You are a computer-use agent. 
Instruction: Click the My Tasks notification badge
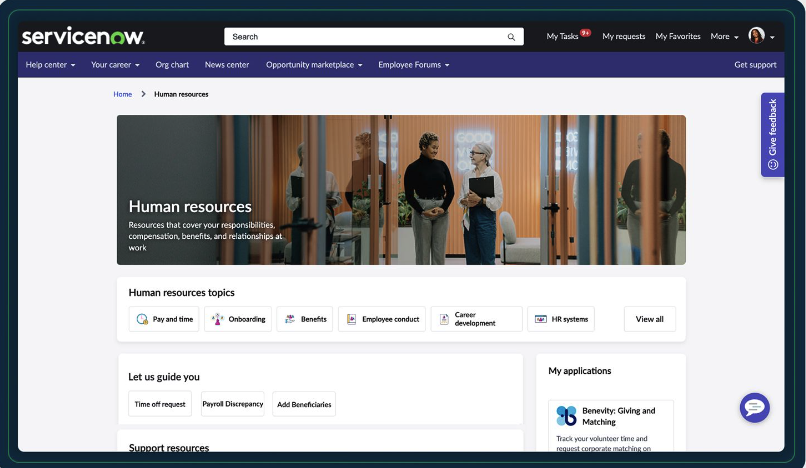pyautogui.click(x=585, y=32)
